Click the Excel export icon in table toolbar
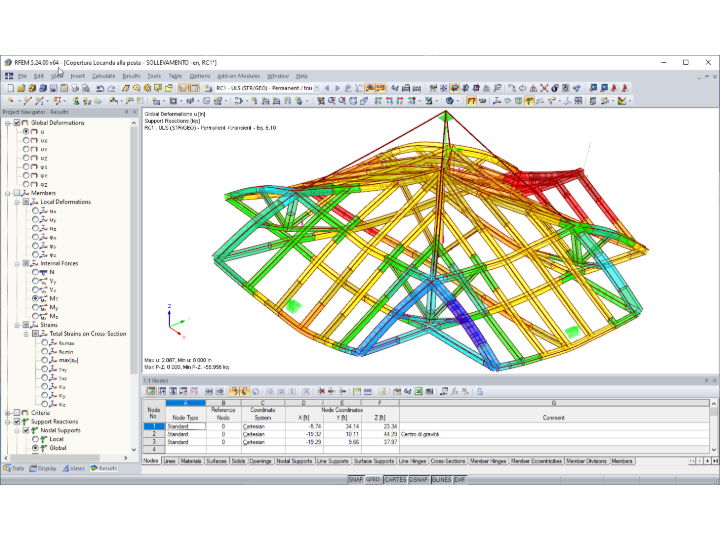 418,391
